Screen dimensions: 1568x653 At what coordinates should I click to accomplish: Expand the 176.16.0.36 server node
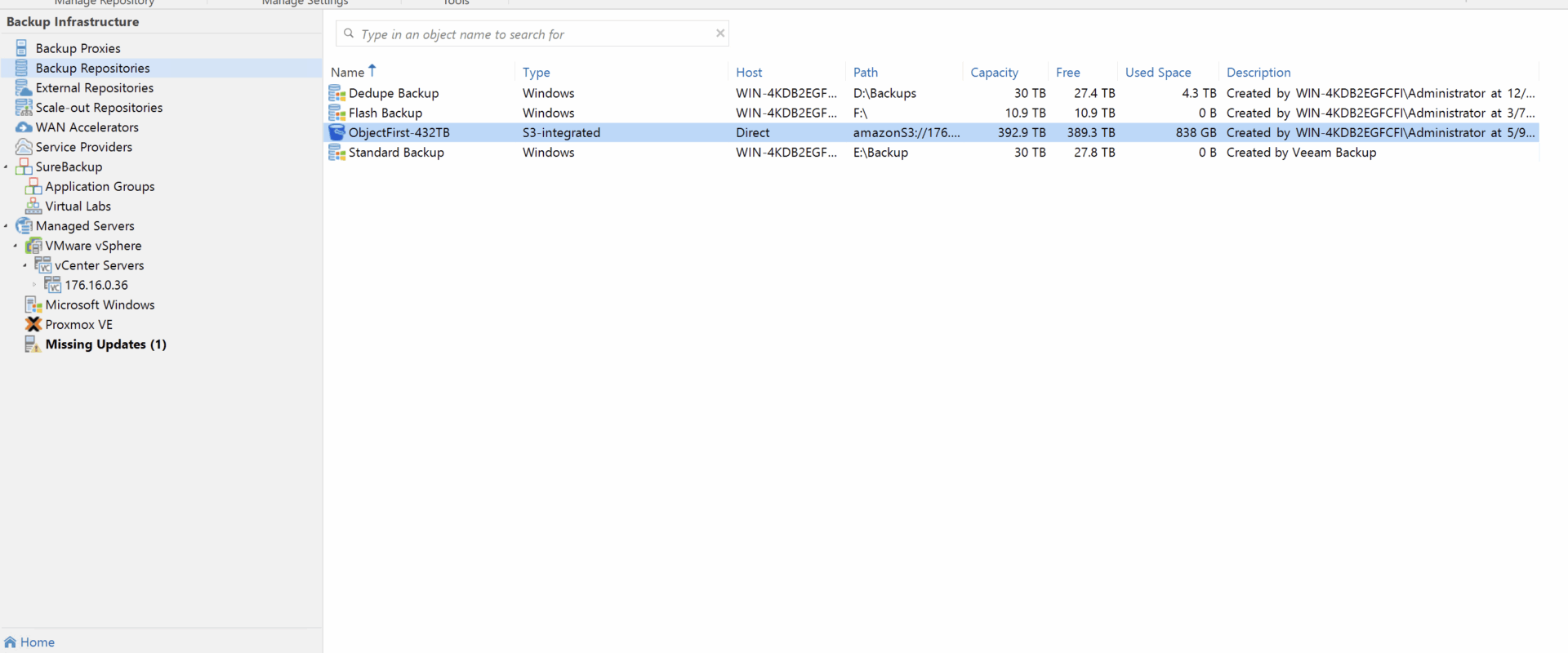click(34, 285)
